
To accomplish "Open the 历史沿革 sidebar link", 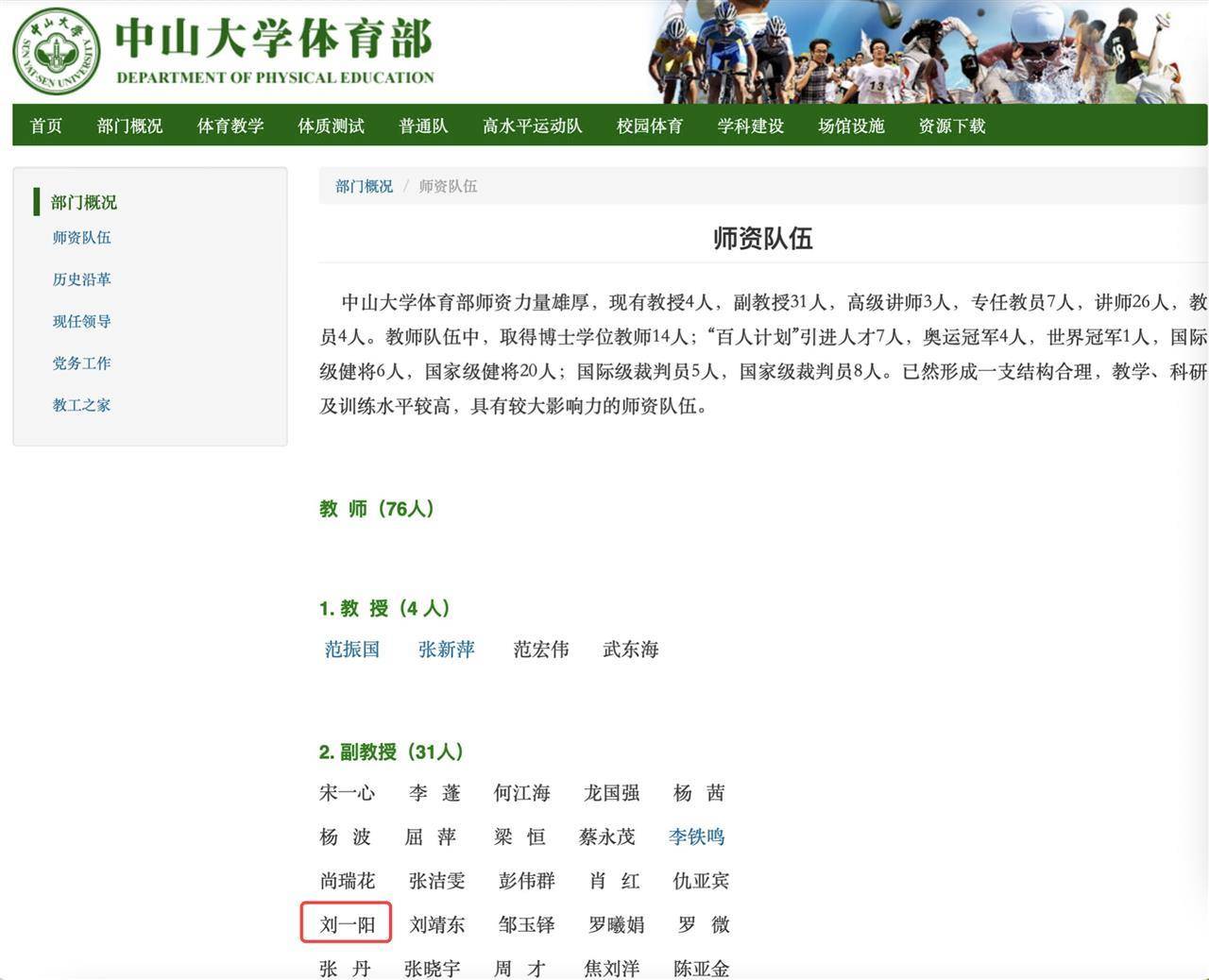I will (x=81, y=279).
